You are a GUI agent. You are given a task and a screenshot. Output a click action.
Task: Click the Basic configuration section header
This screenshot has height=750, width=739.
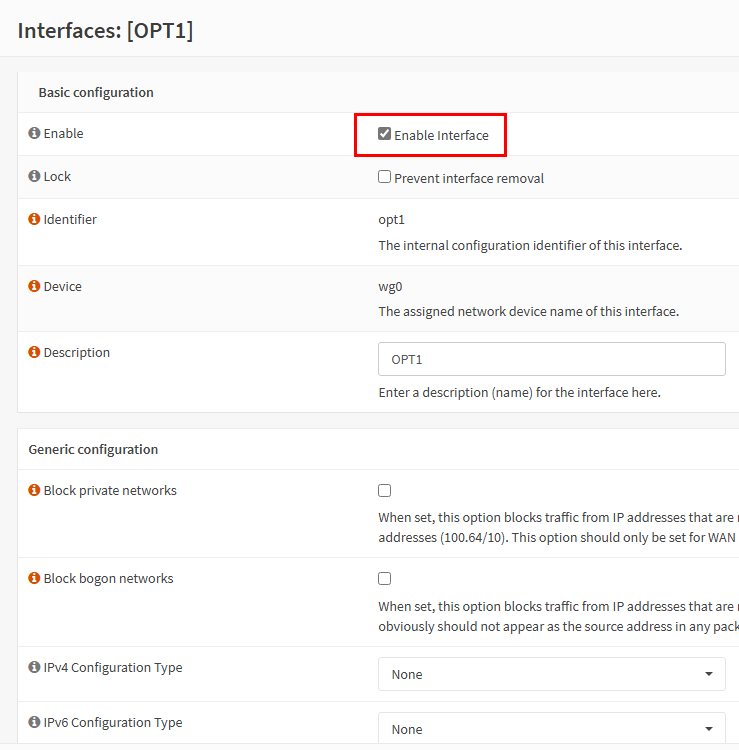click(x=96, y=92)
